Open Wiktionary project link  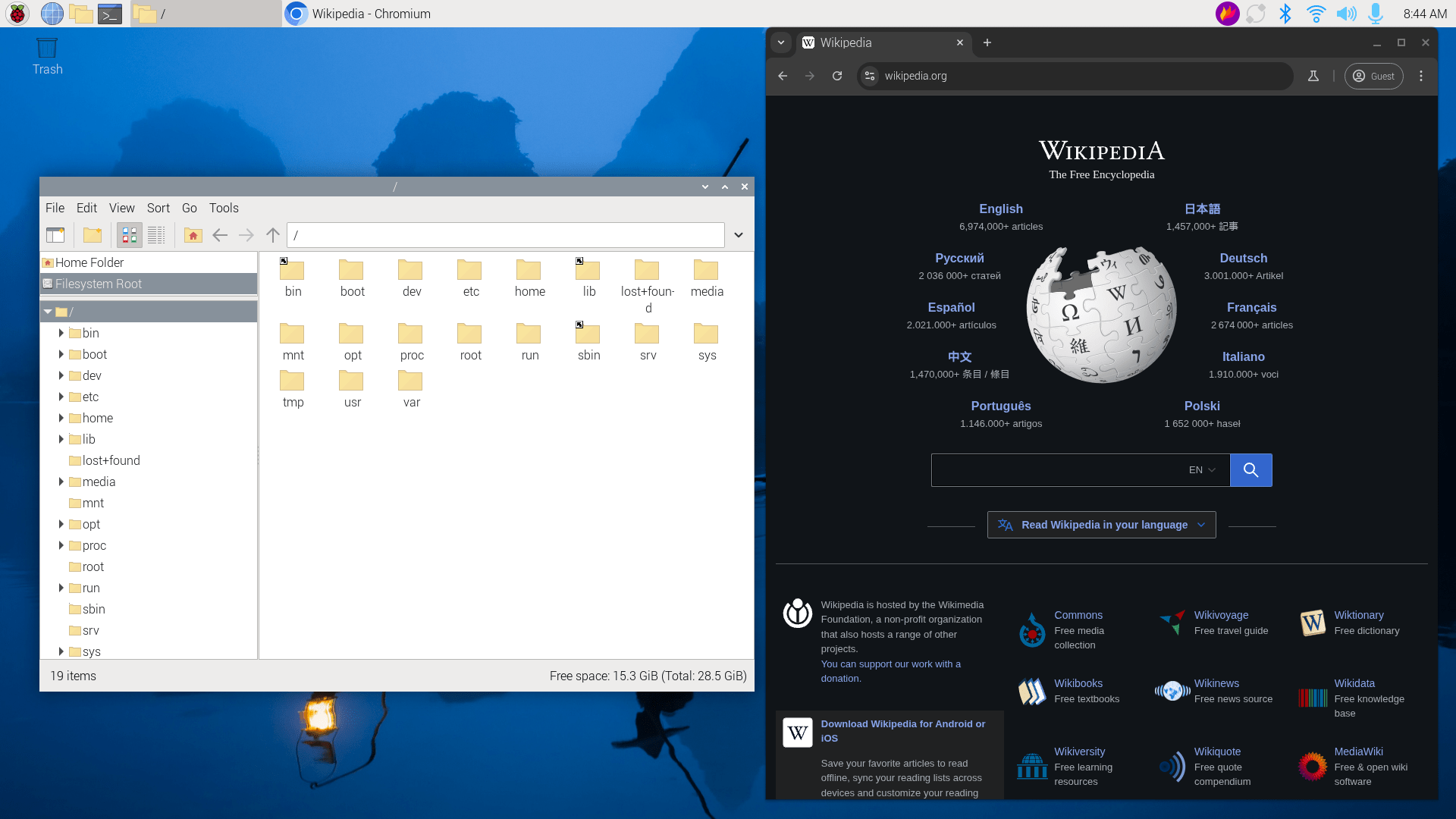pos(1359,615)
